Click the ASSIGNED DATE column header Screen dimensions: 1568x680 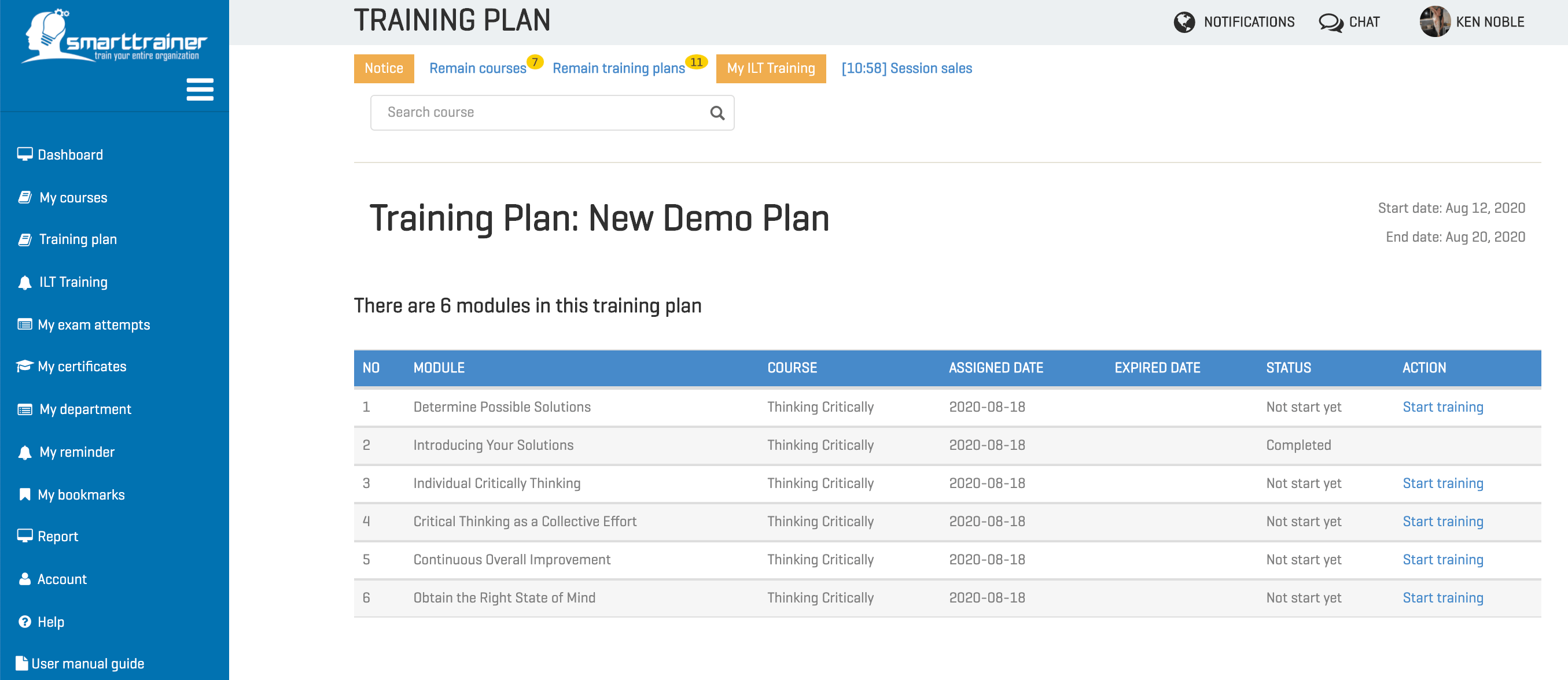click(996, 367)
